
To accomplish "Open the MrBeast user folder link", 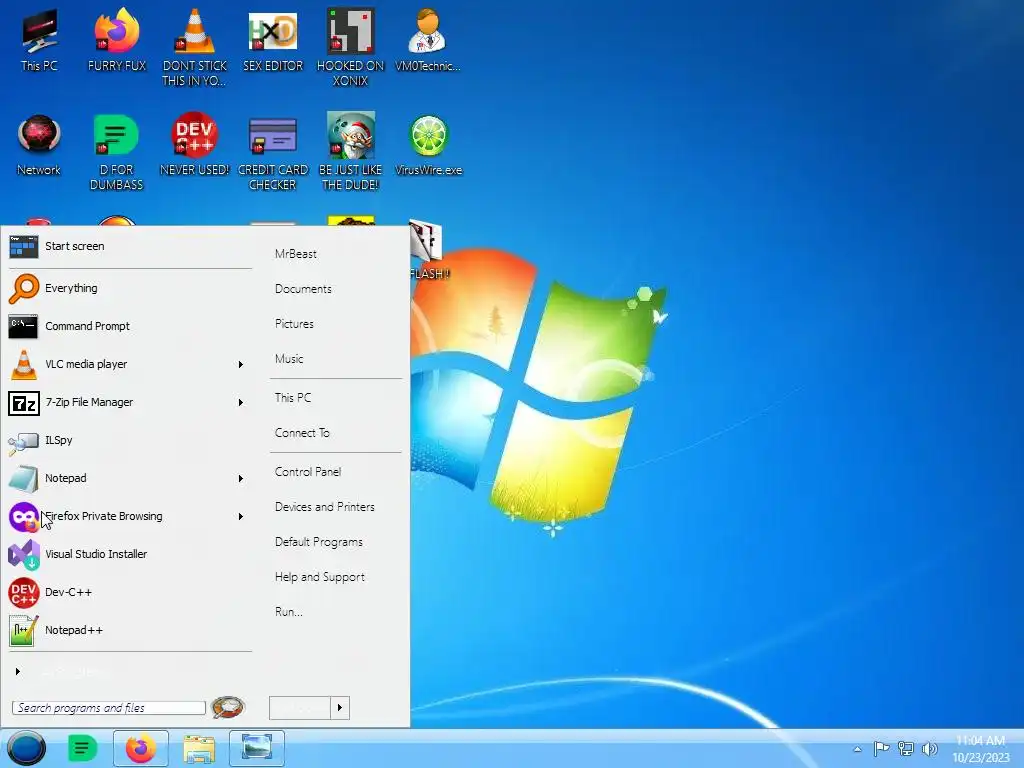I will click(x=296, y=253).
